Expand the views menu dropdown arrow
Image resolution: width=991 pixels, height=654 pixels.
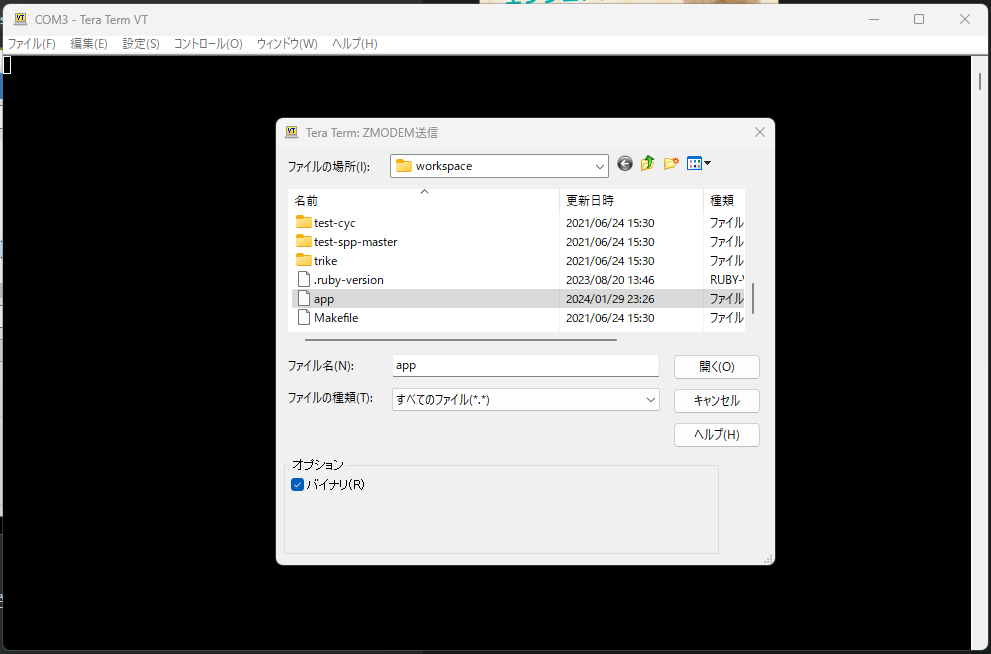tap(707, 163)
